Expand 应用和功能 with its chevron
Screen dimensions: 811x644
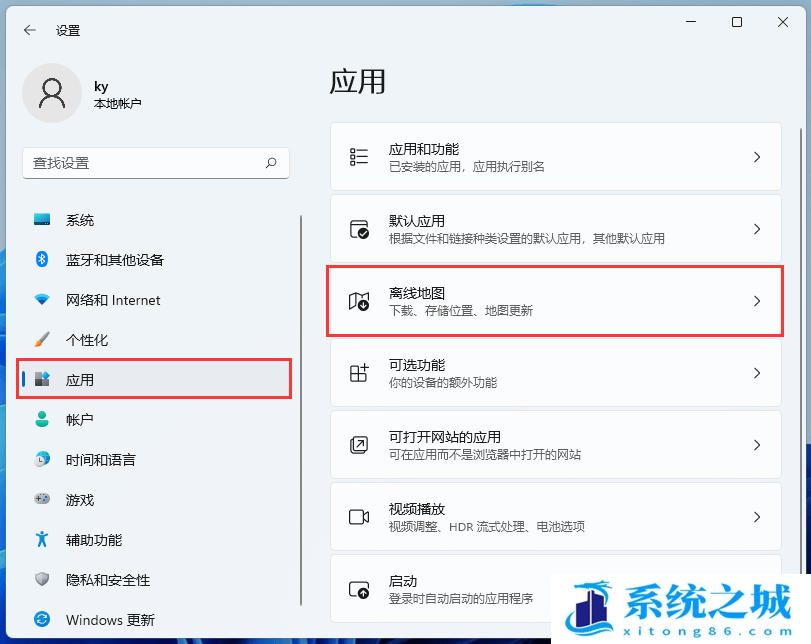point(757,157)
